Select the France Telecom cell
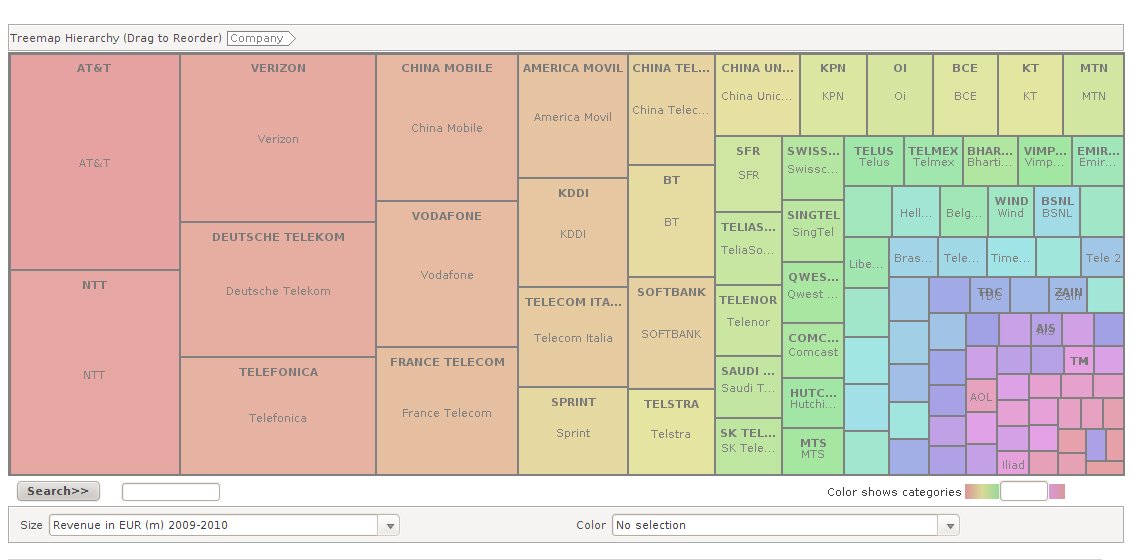 447,411
